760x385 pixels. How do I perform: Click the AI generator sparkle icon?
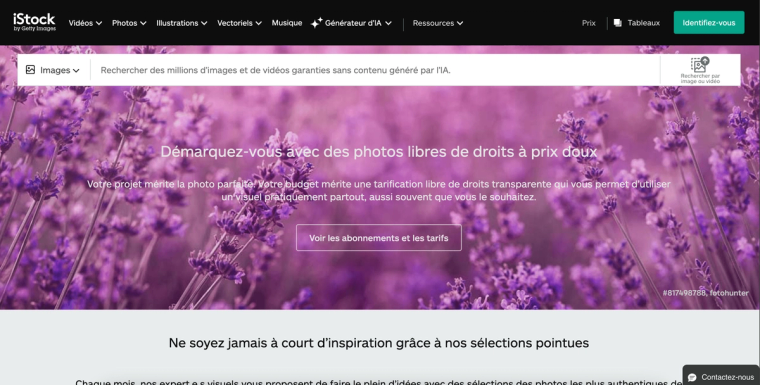pyautogui.click(x=317, y=23)
